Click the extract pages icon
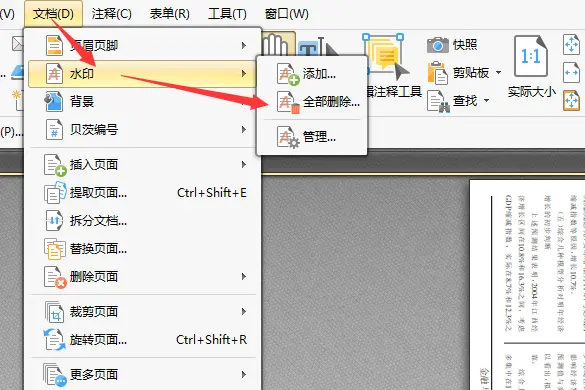 pyautogui.click(x=55, y=193)
